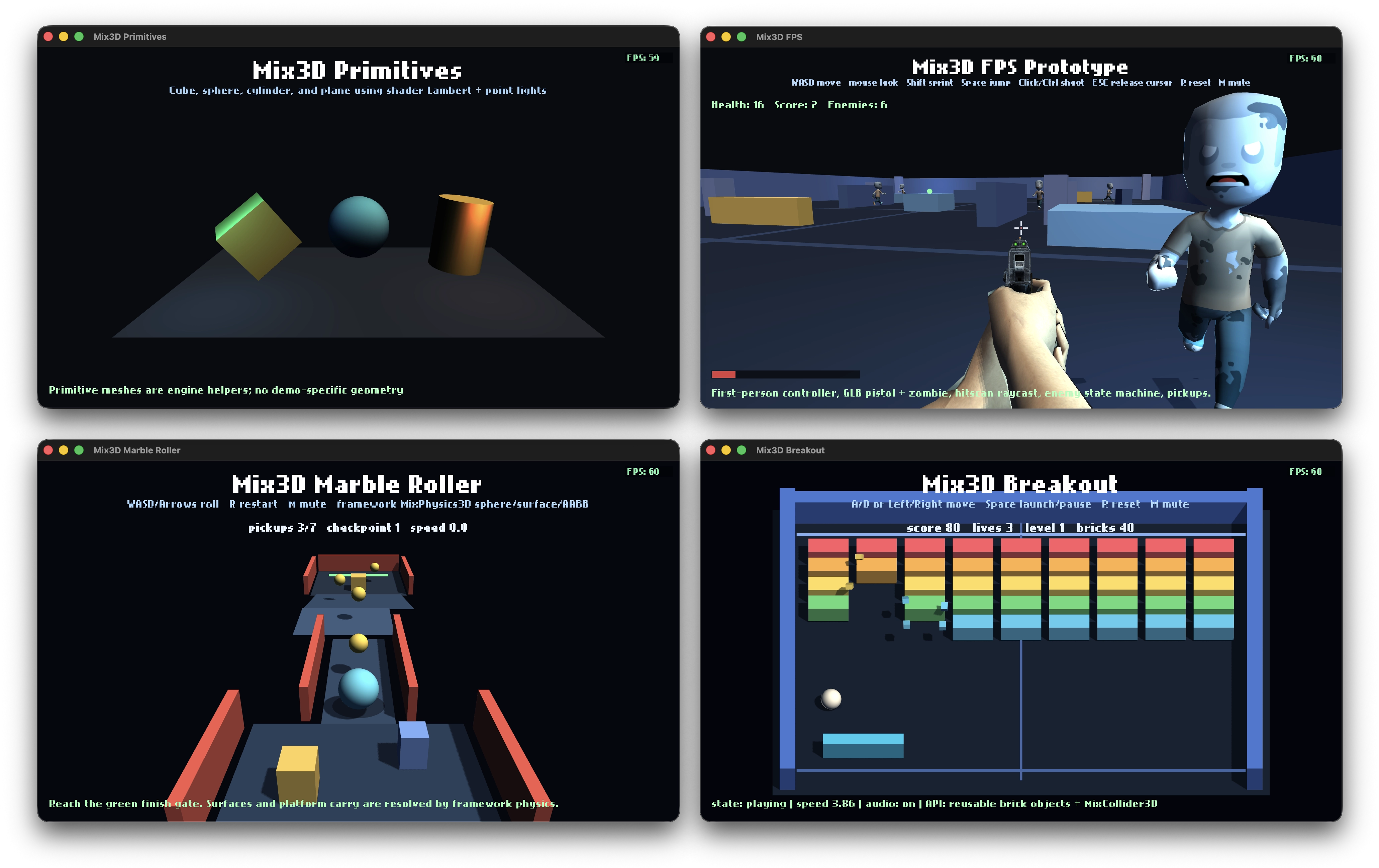The height and width of the screenshot is (868, 1379).
Task: Click the 'mouse look' hint
Action: coord(873,83)
